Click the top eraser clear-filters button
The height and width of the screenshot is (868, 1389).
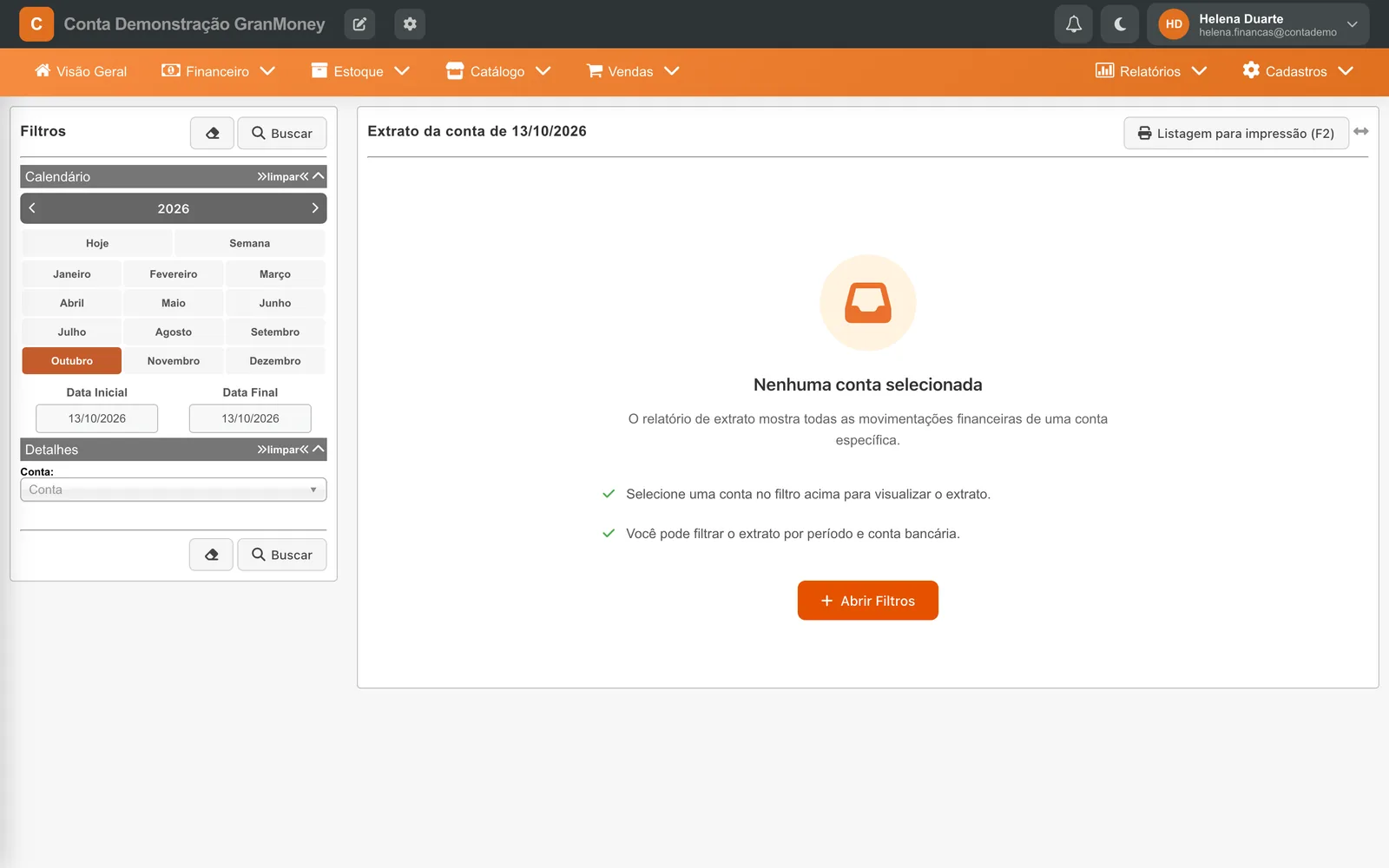click(x=212, y=133)
